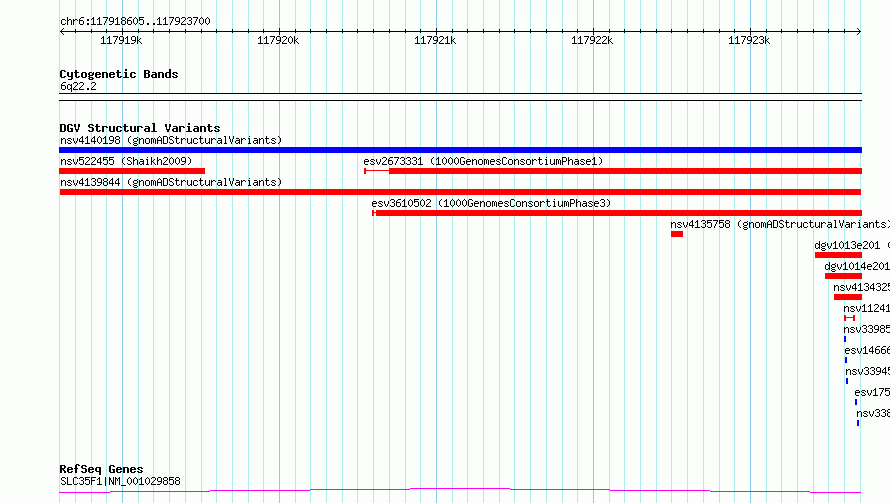Click the left arrow end of ruler
The height and width of the screenshot is (503, 890).
62,32
